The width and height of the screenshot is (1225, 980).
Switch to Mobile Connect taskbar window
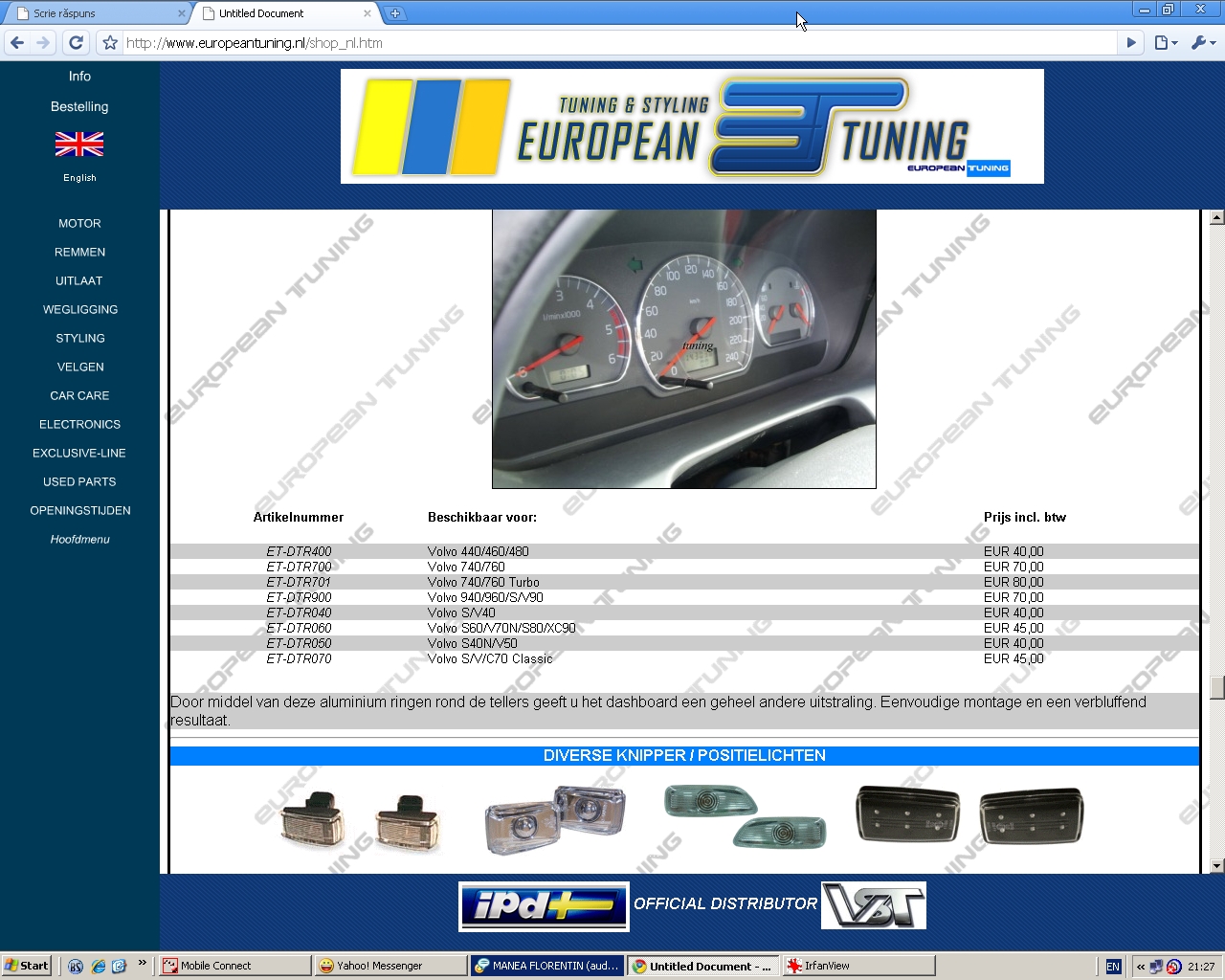click(x=234, y=966)
